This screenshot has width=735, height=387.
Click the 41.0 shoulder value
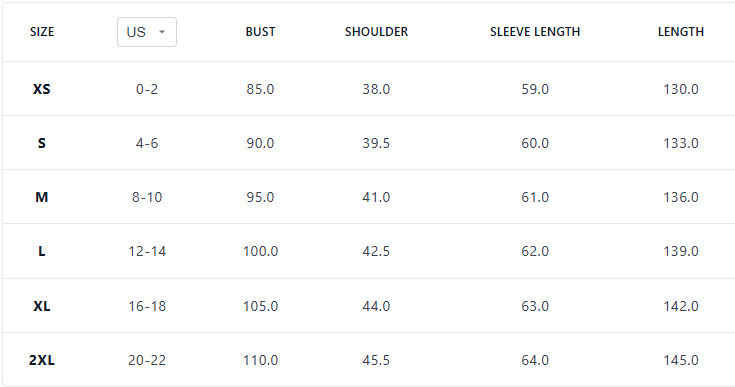(376, 197)
